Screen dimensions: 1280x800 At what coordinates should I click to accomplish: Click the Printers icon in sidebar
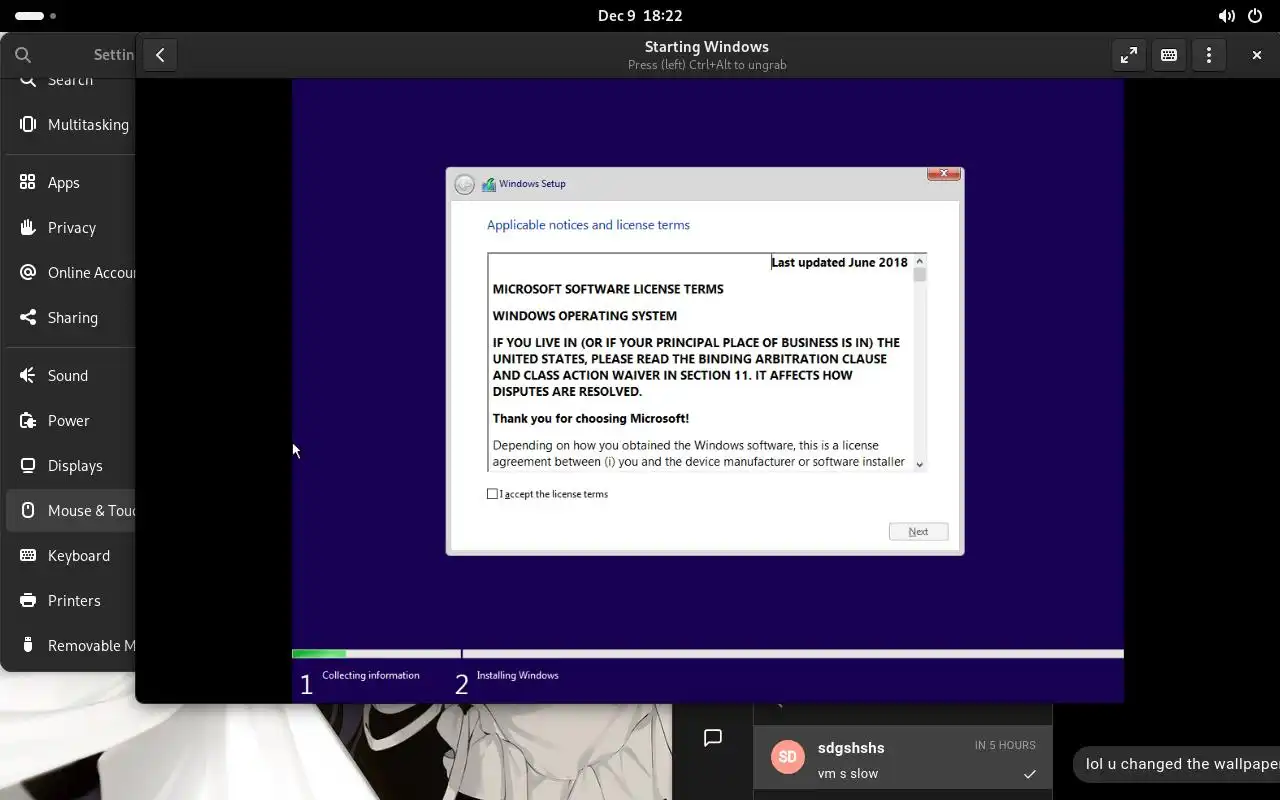[28, 601]
